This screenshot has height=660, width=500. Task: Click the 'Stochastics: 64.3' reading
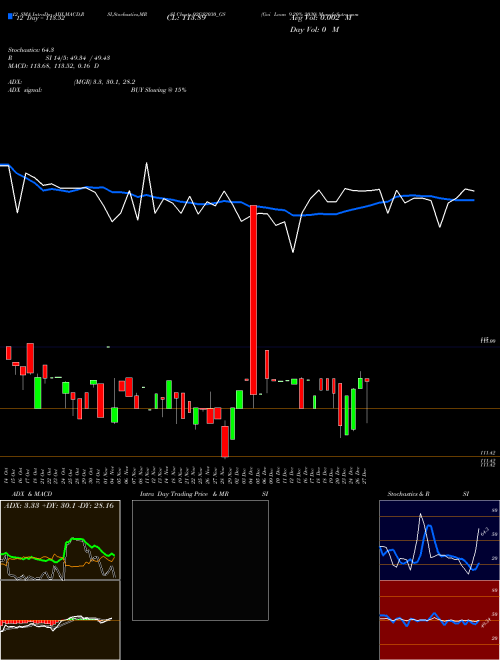31,50
